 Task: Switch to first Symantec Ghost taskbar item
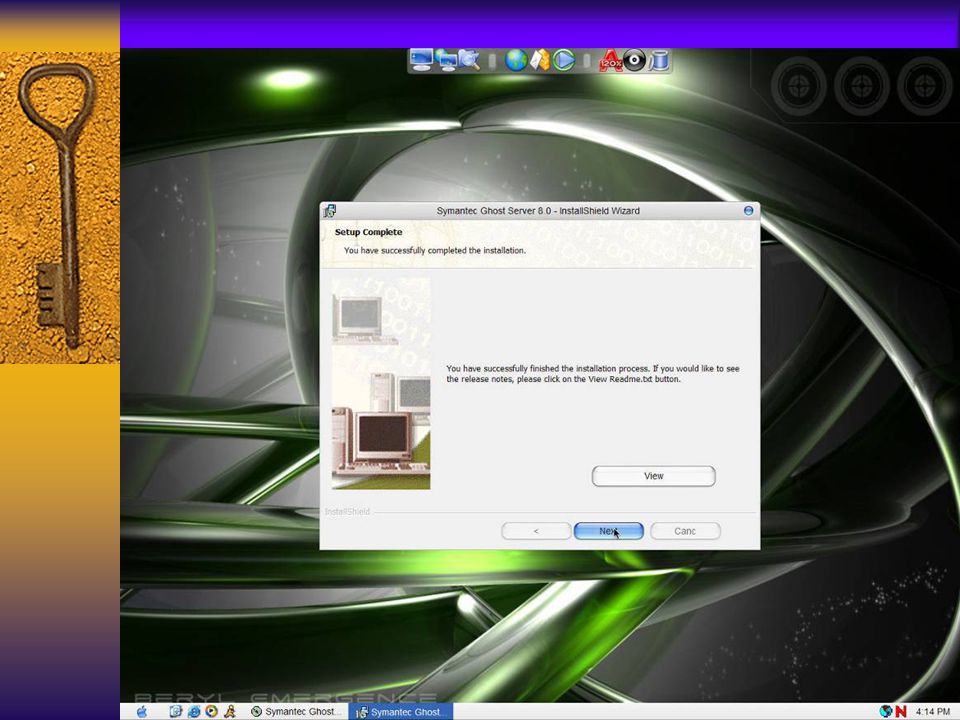[296, 711]
